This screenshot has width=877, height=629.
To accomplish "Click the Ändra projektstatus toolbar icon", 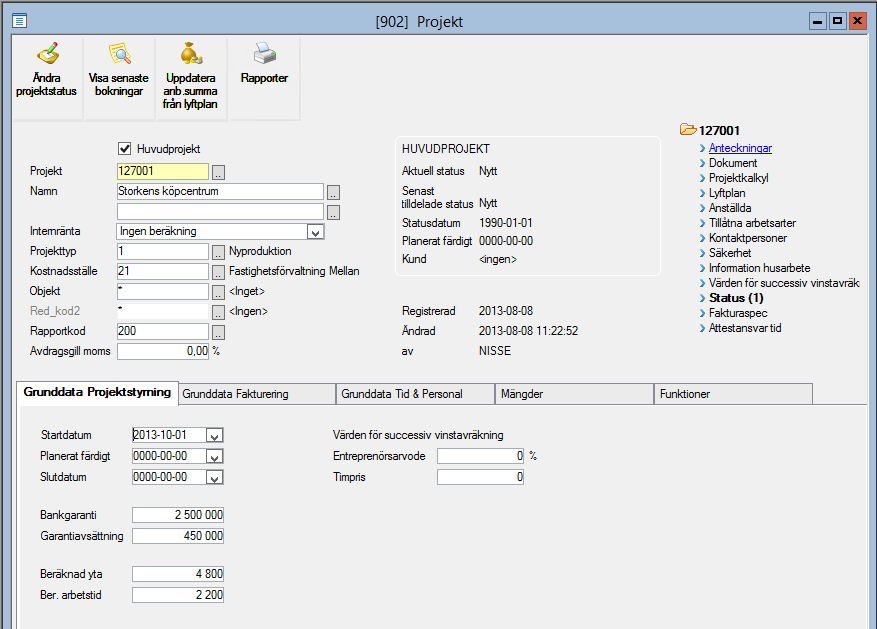I will click(x=47, y=54).
